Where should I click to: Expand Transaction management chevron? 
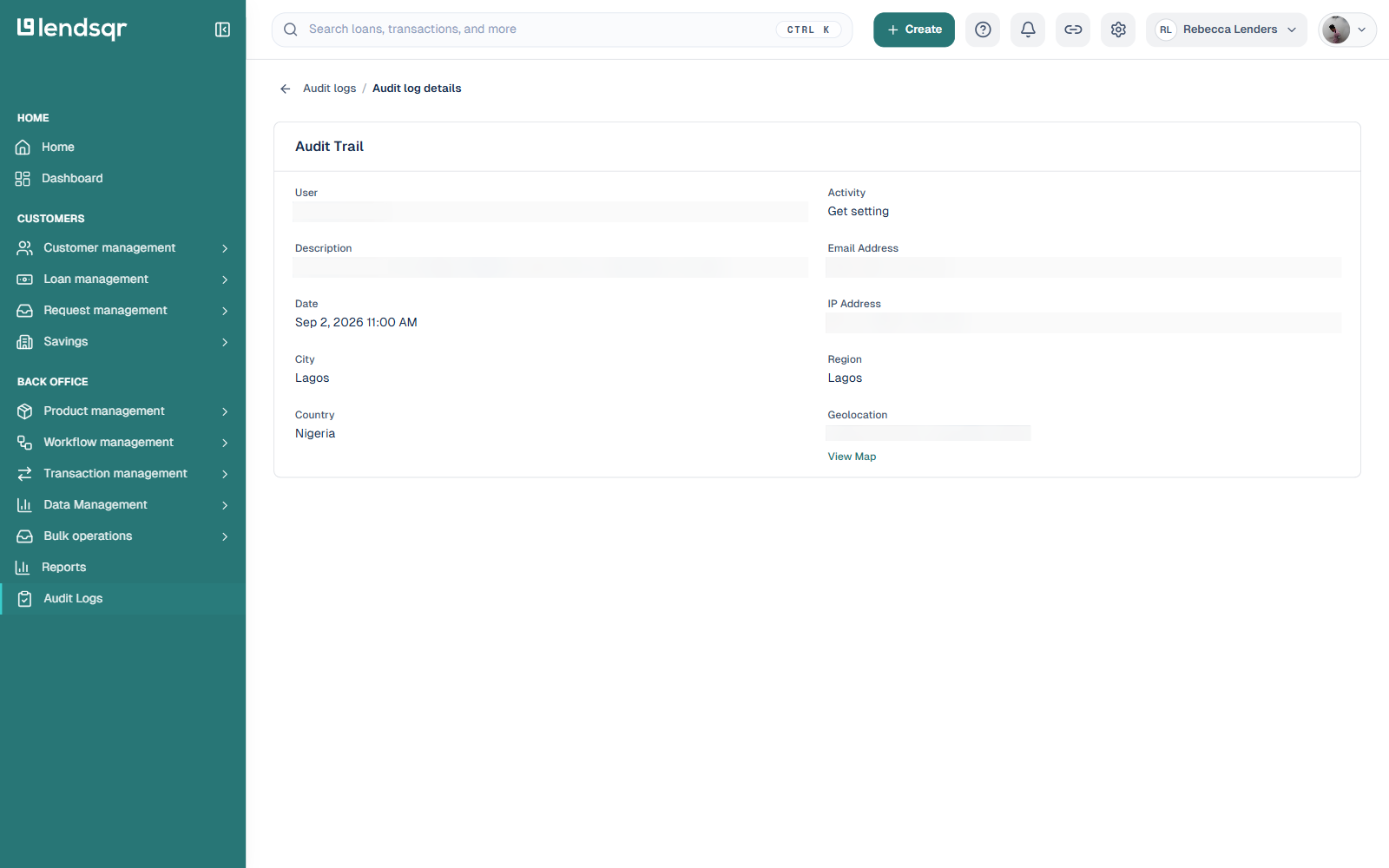(225, 474)
